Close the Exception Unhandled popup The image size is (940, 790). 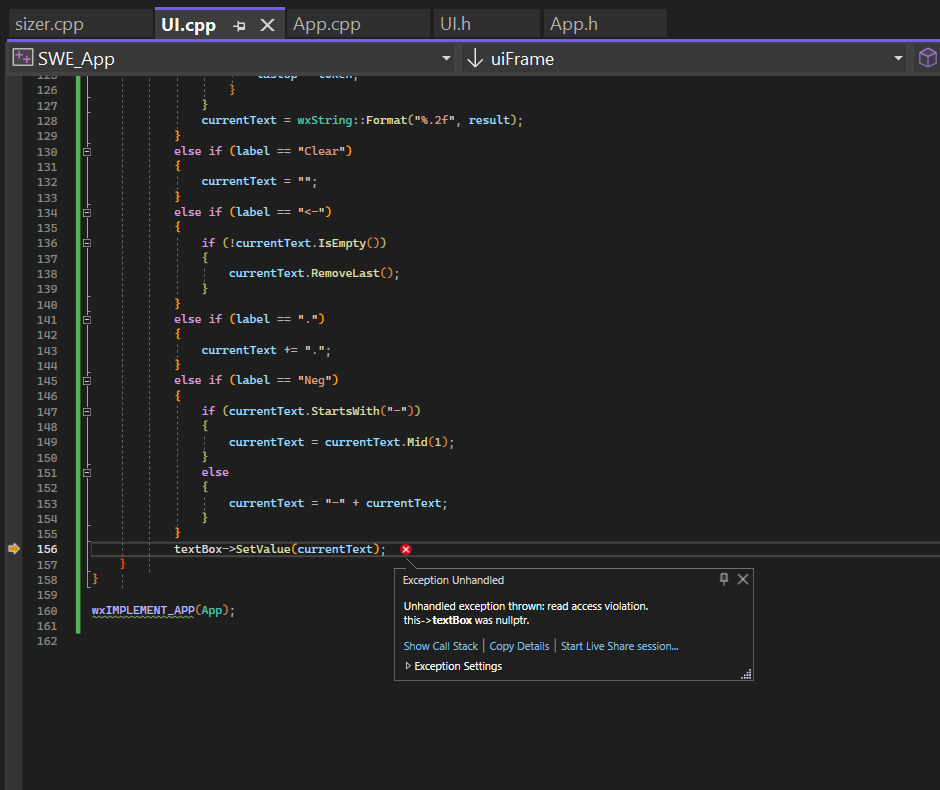point(743,580)
